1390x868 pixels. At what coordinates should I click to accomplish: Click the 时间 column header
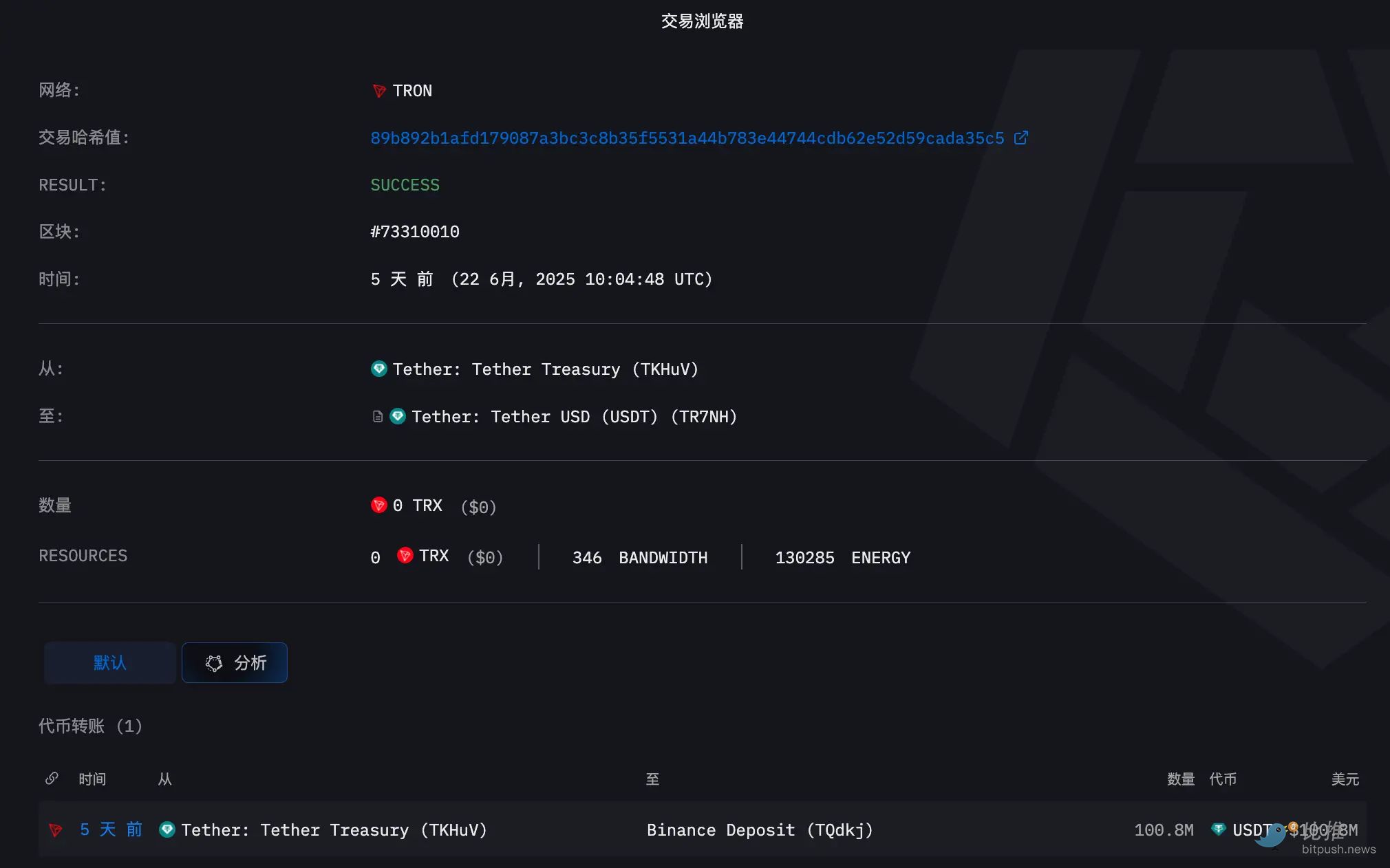tap(92, 779)
